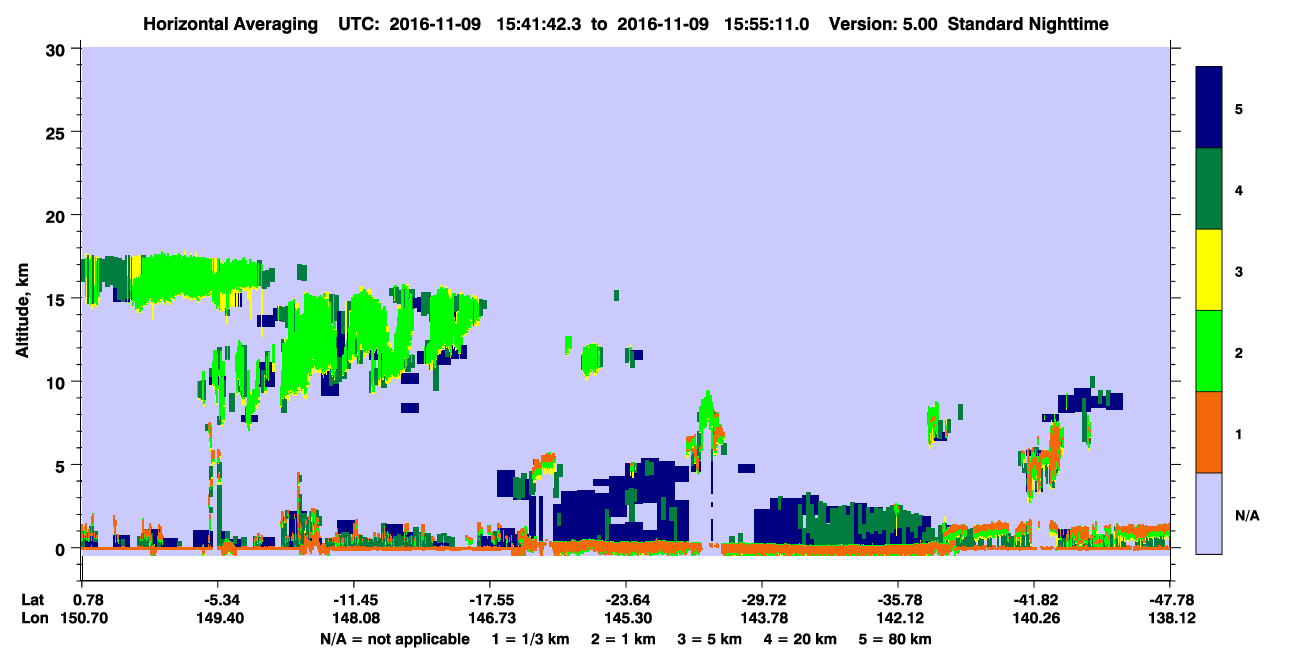This screenshot has width=1300, height=667.
Task: Click the colorbar label '2'
Action: [1239, 353]
